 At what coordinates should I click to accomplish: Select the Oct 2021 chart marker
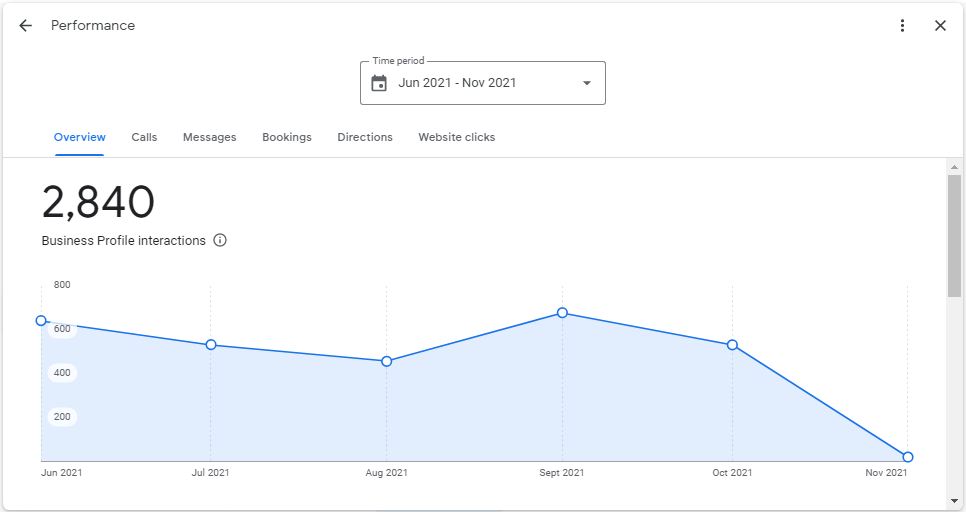point(732,345)
